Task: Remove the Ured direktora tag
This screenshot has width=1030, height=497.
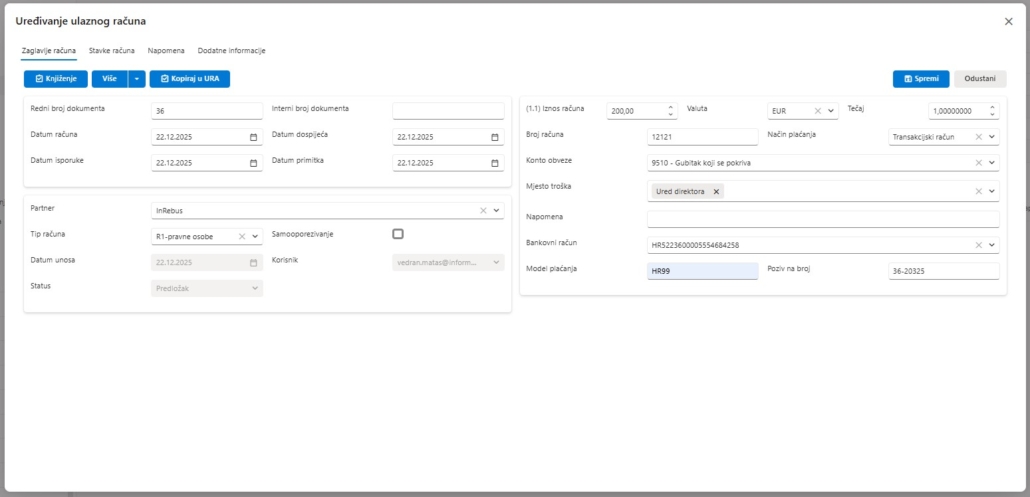Action: (716, 191)
